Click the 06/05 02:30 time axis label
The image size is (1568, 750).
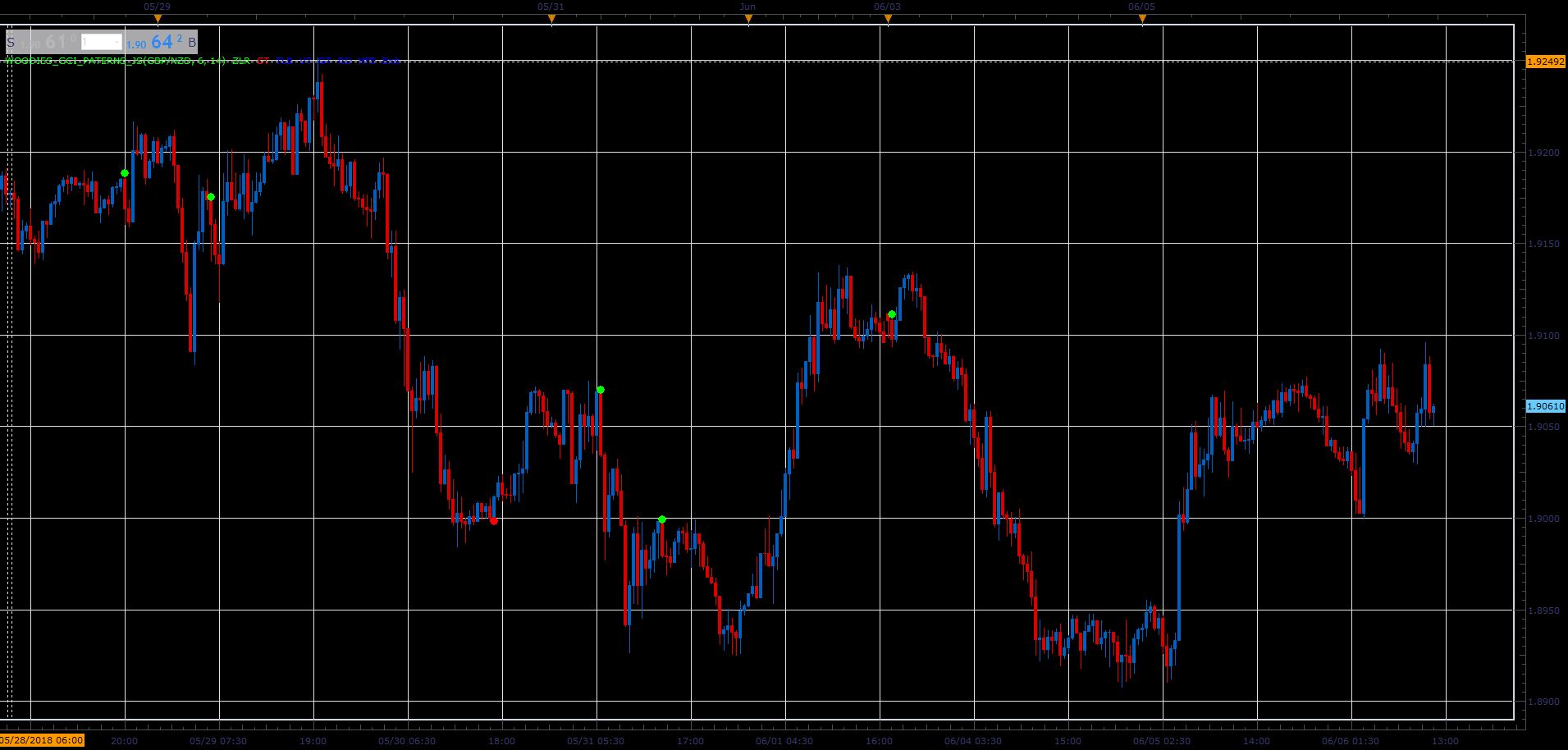click(x=1162, y=741)
